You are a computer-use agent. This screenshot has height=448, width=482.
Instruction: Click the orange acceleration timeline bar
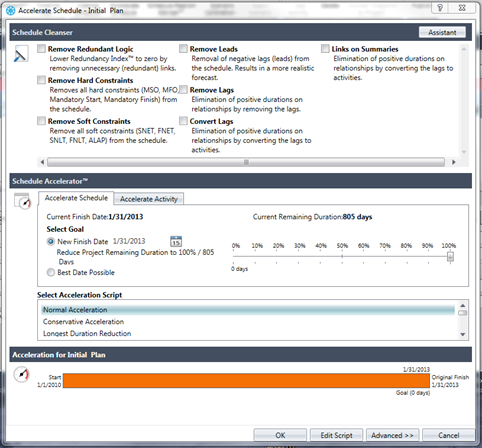[246, 381]
